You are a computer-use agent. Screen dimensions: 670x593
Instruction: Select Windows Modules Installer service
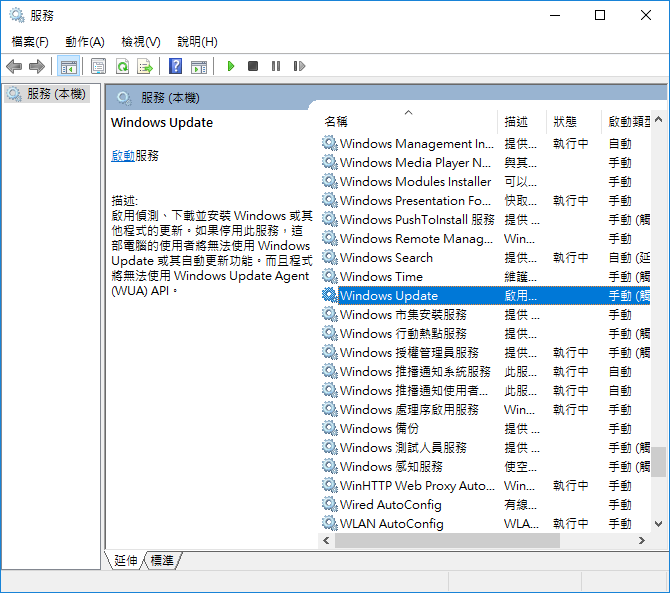(486, 182)
